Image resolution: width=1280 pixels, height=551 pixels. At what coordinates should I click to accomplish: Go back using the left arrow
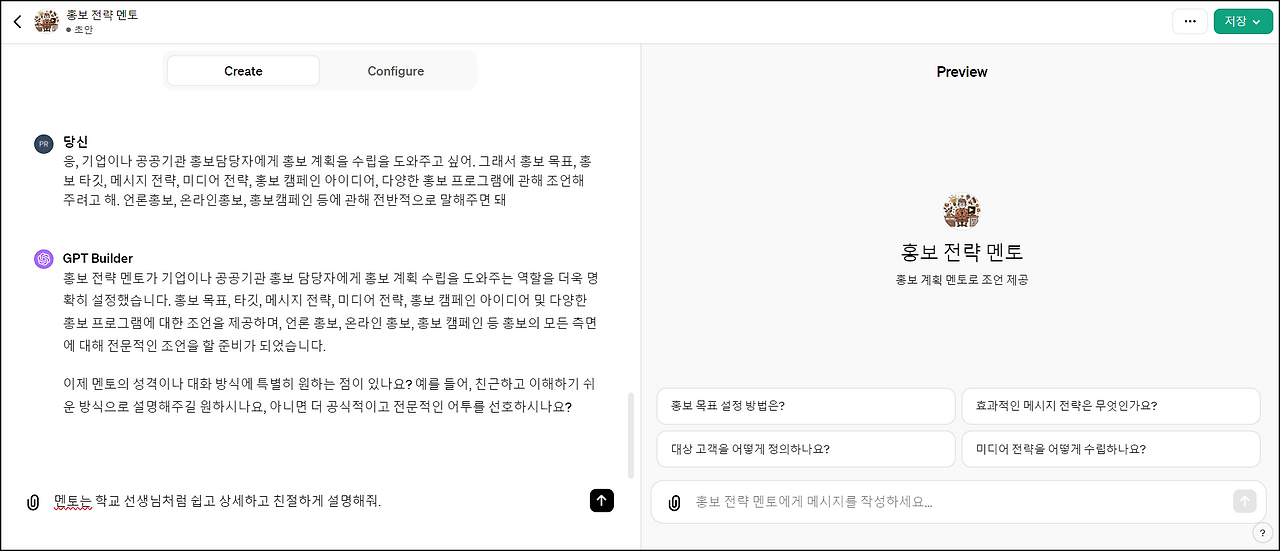17,21
